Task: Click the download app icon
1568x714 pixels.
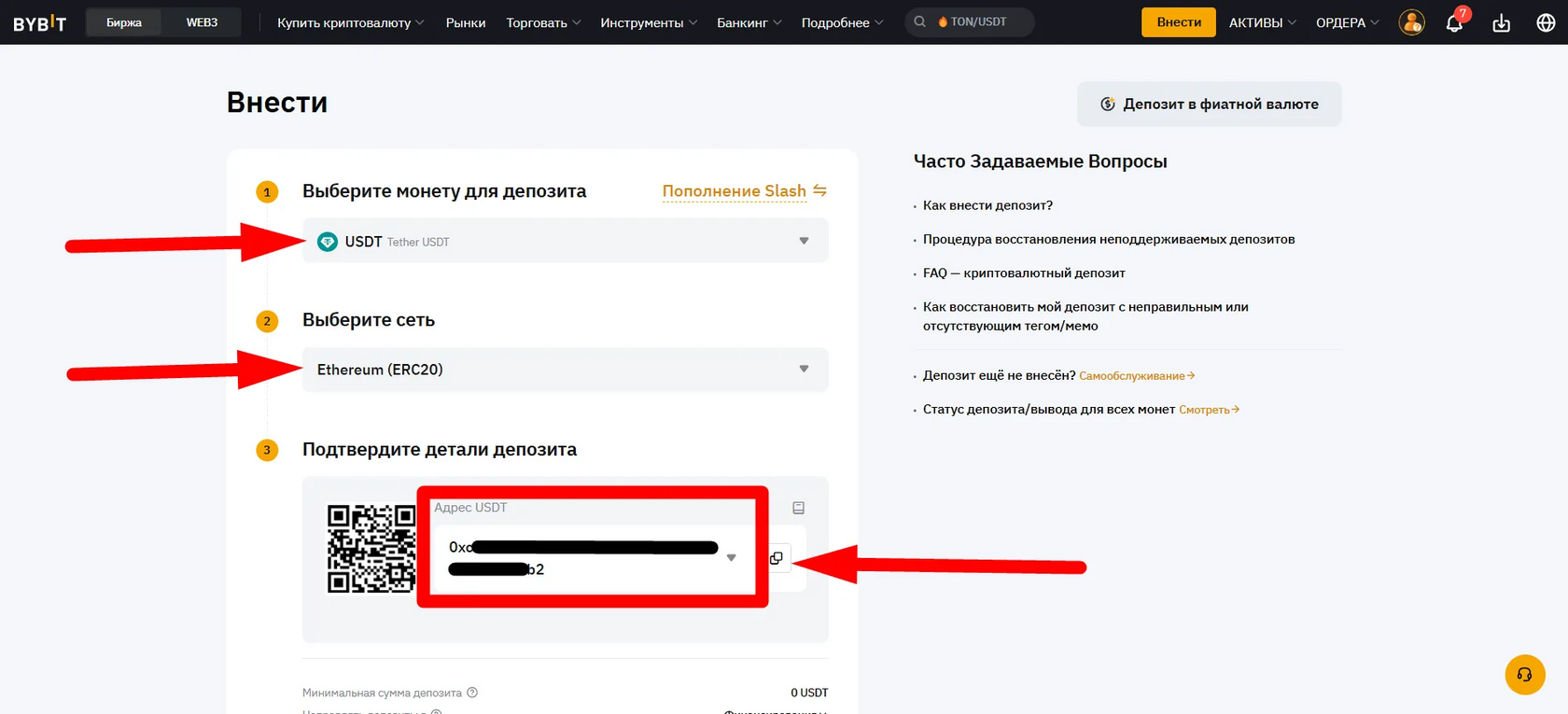Action: coord(1501,22)
